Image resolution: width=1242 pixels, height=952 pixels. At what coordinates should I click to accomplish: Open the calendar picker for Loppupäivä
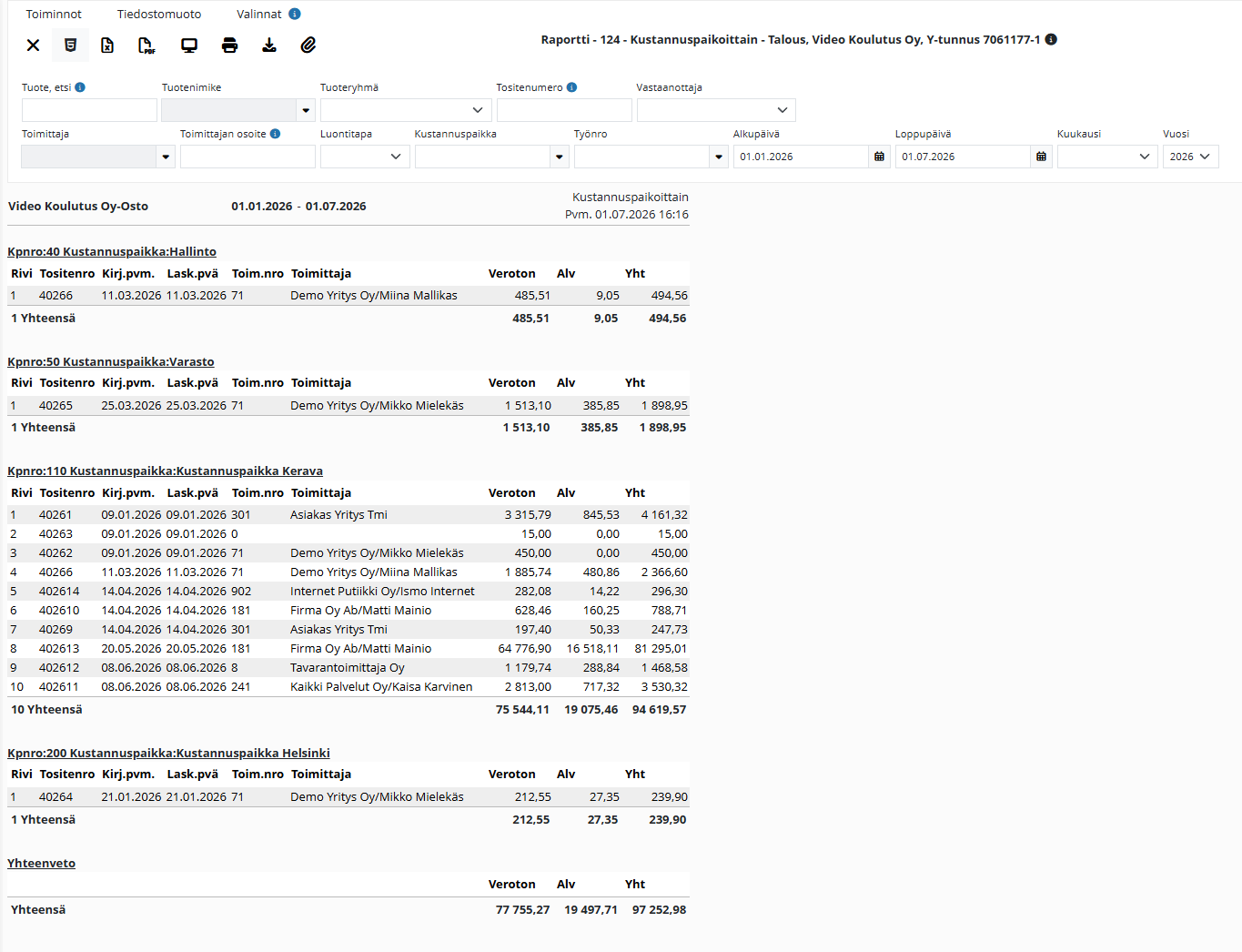1041,157
